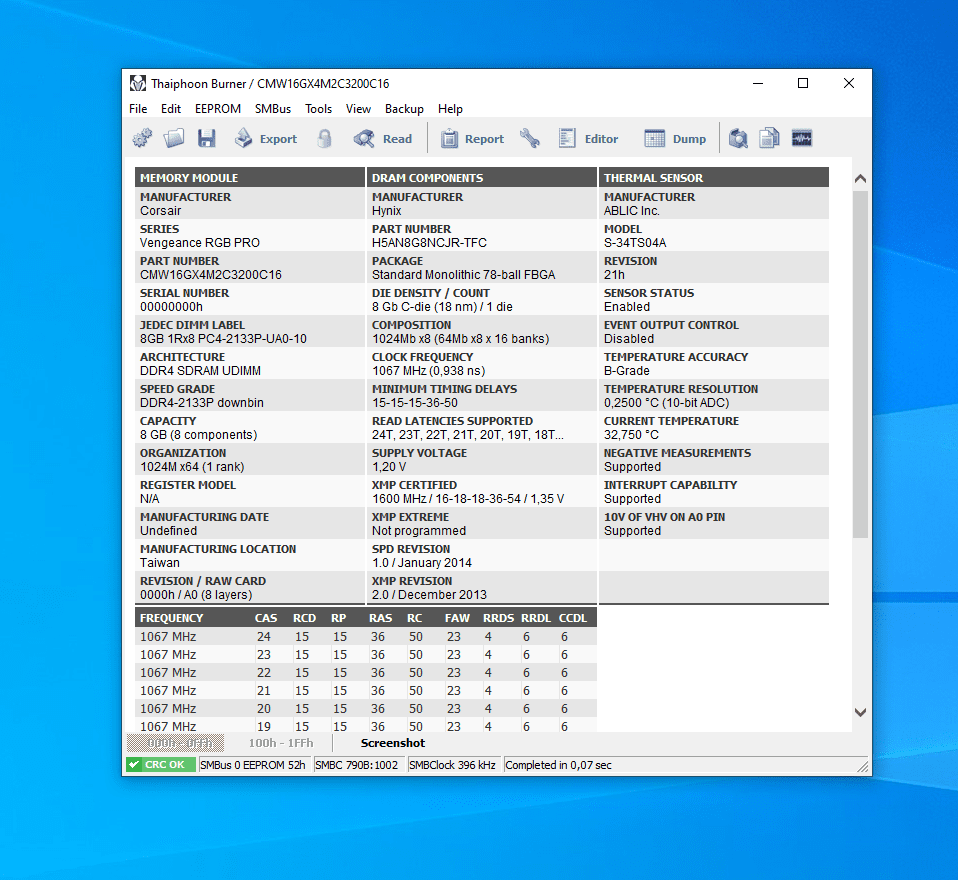Click the FREQUENCY table column header
Viewport: 958px width, 880px height.
point(172,618)
